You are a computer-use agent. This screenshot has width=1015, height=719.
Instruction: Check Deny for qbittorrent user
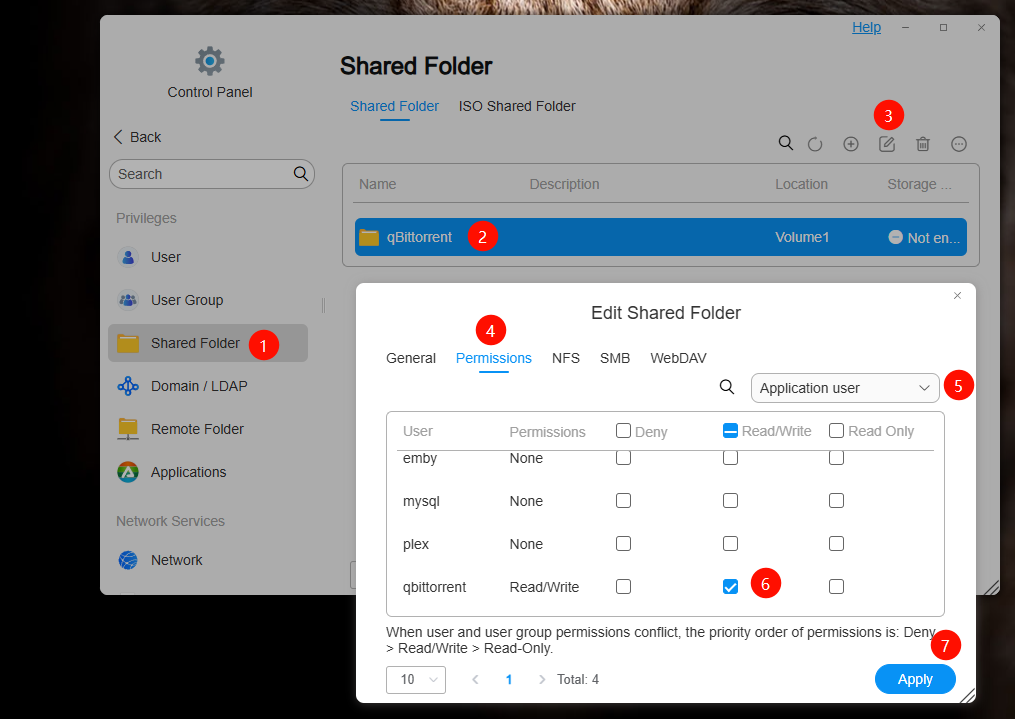pyautogui.click(x=623, y=586)
